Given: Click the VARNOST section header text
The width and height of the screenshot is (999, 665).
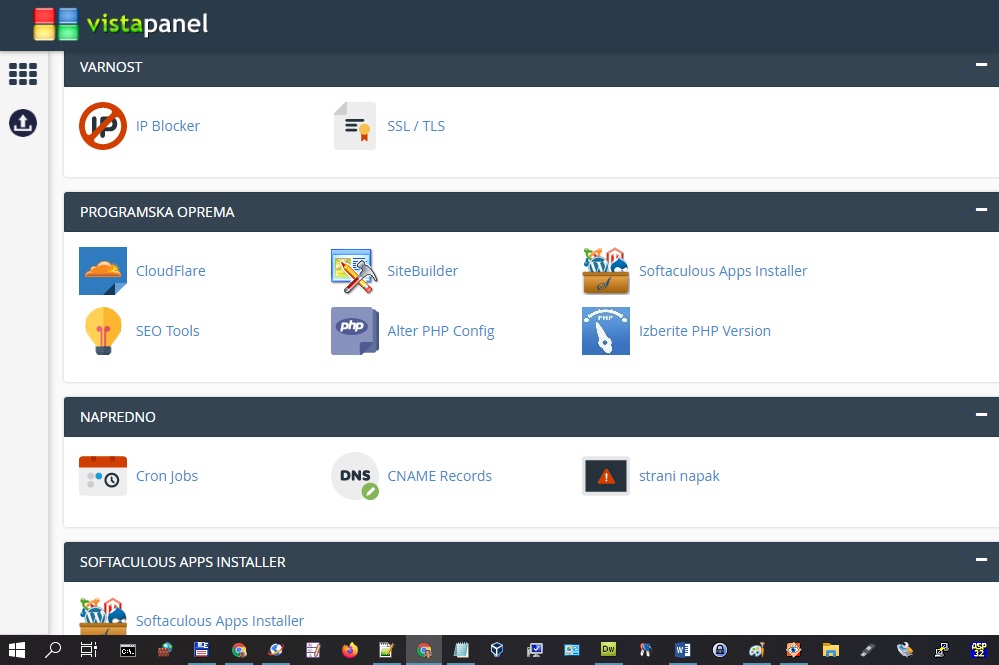Looking at the screenshot, I should [x=111, y=67].
